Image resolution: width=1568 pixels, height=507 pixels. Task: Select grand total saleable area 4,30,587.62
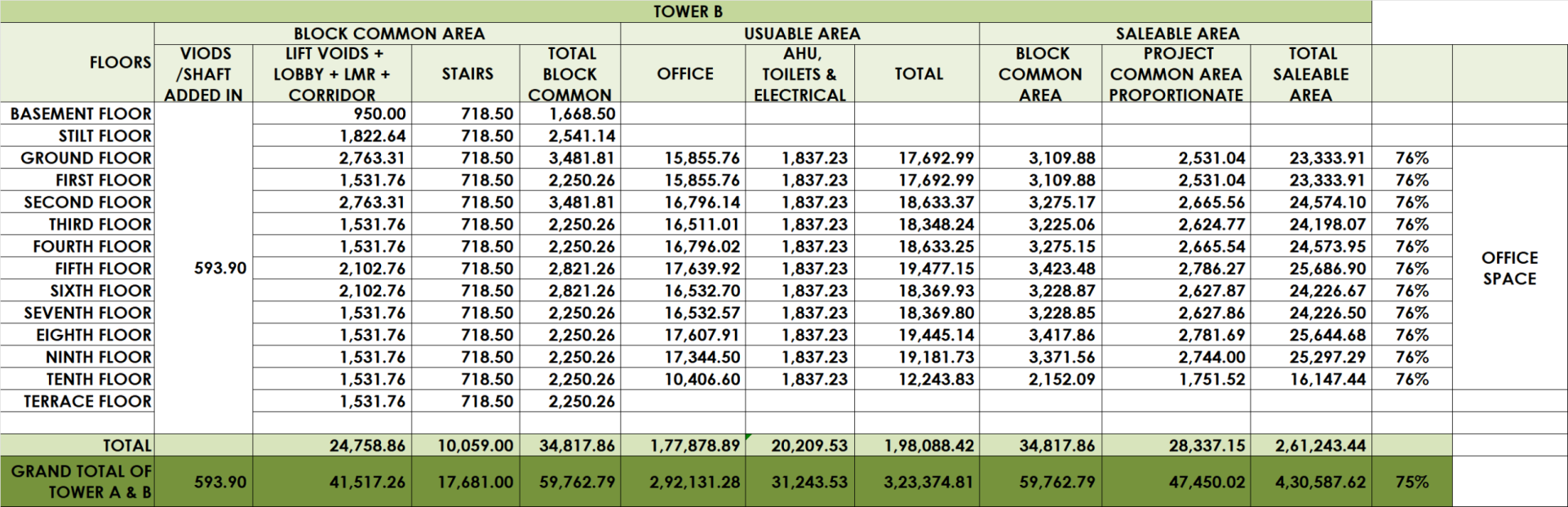coord(1319,483)
